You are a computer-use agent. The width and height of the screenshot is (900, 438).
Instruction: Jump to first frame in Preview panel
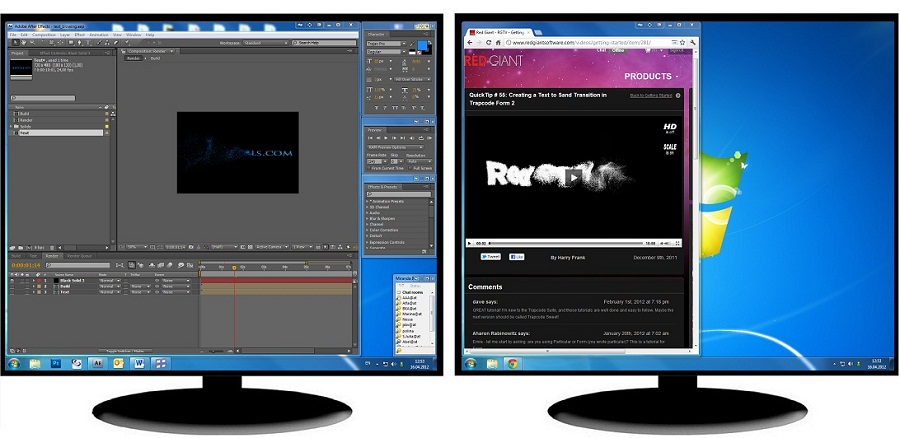coord(370,138)
